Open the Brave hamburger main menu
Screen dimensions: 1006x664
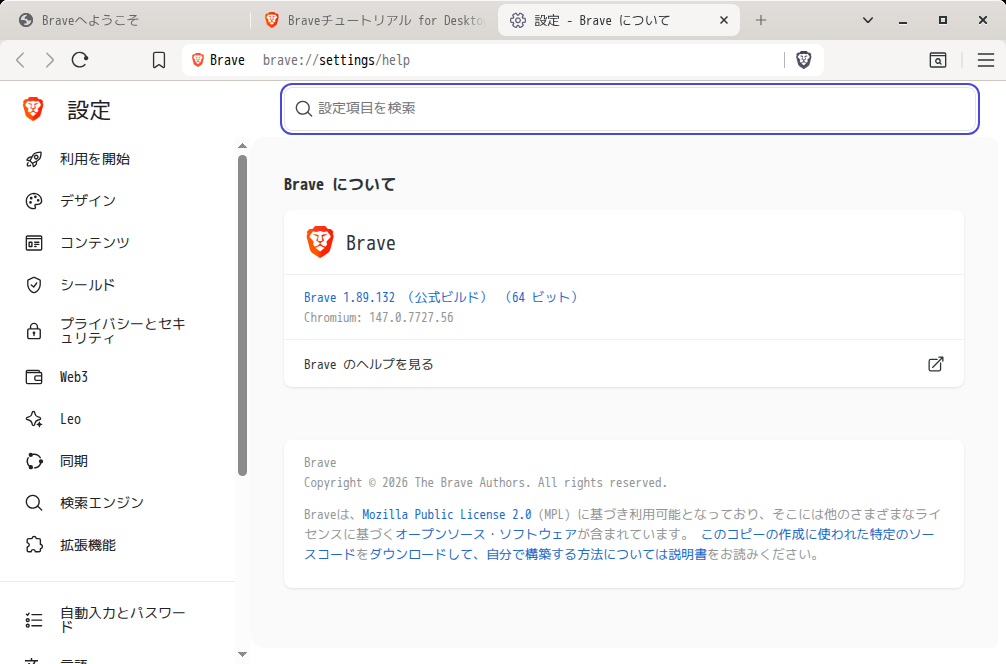986,60
